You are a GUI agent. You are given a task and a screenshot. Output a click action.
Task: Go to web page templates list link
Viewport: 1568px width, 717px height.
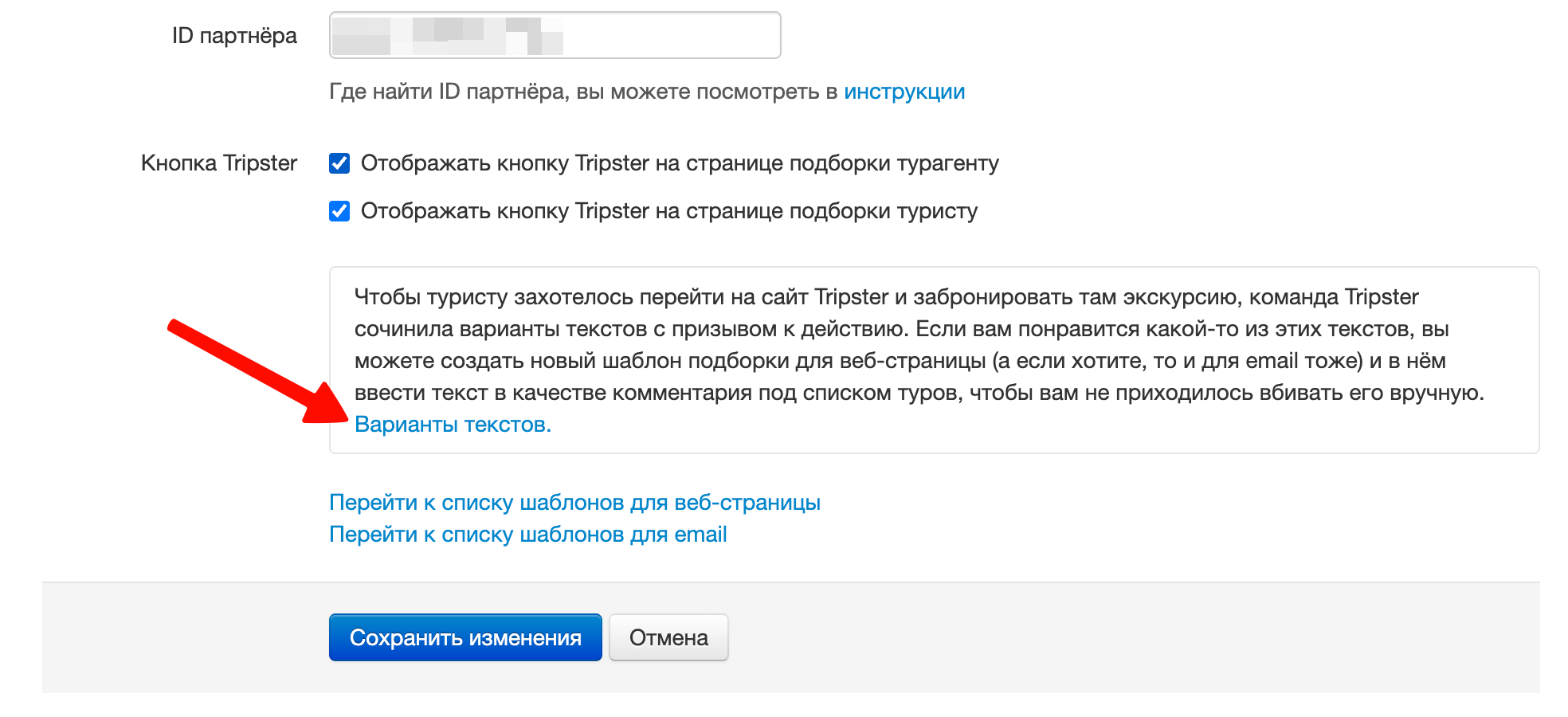pos(574,503)
